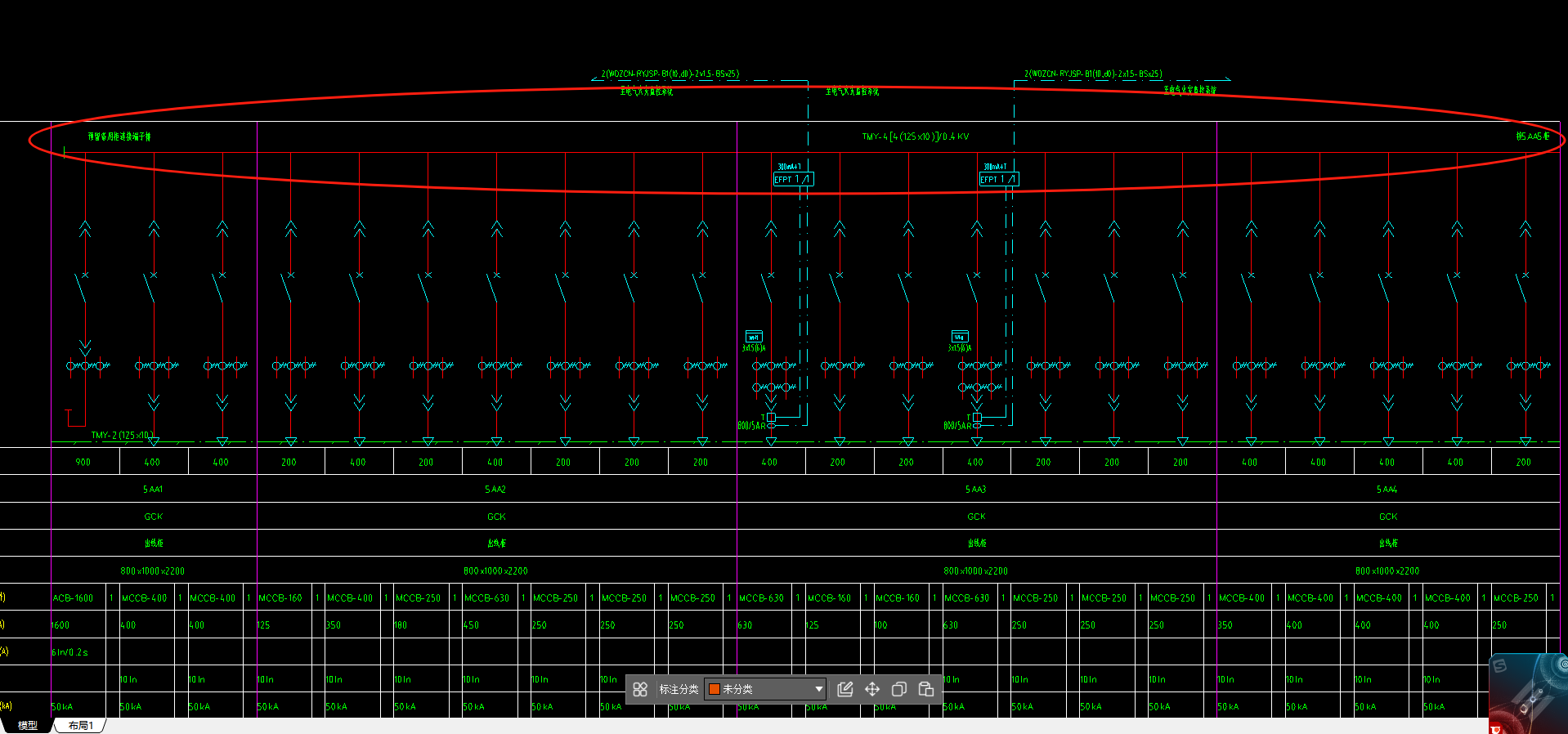Click the paste annotation icon
This screenshot has height=734, width=1568.
(926, 689)
